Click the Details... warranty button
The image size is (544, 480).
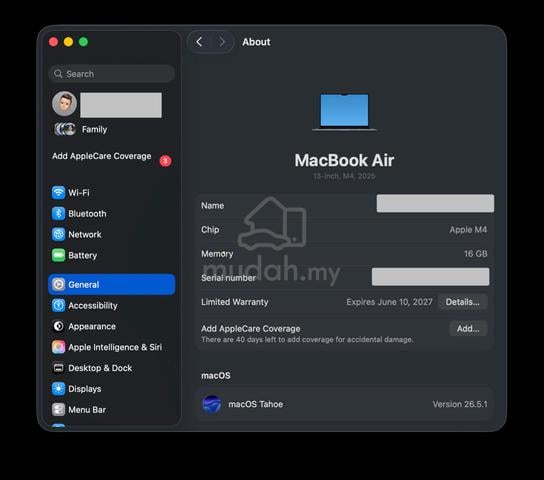click(462, 302)
